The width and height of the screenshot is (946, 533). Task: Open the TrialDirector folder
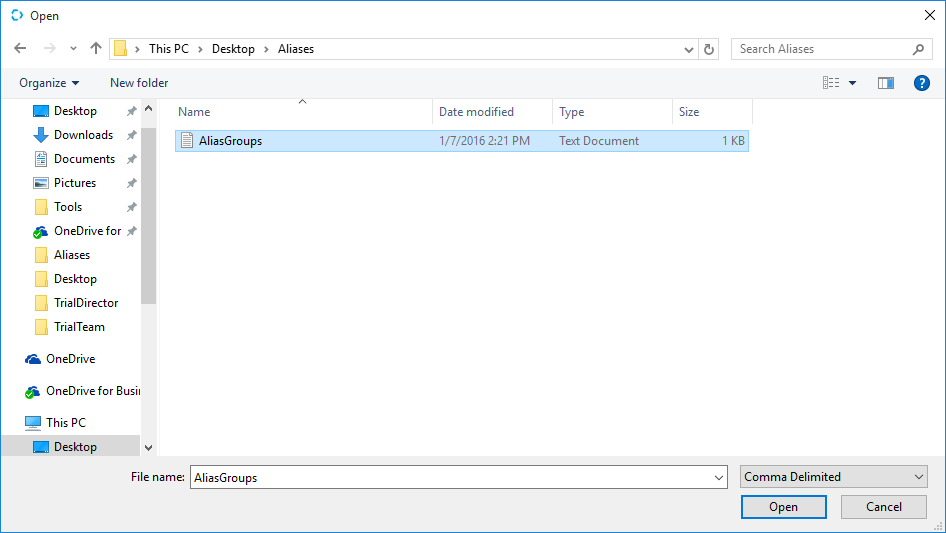point(86,303)
